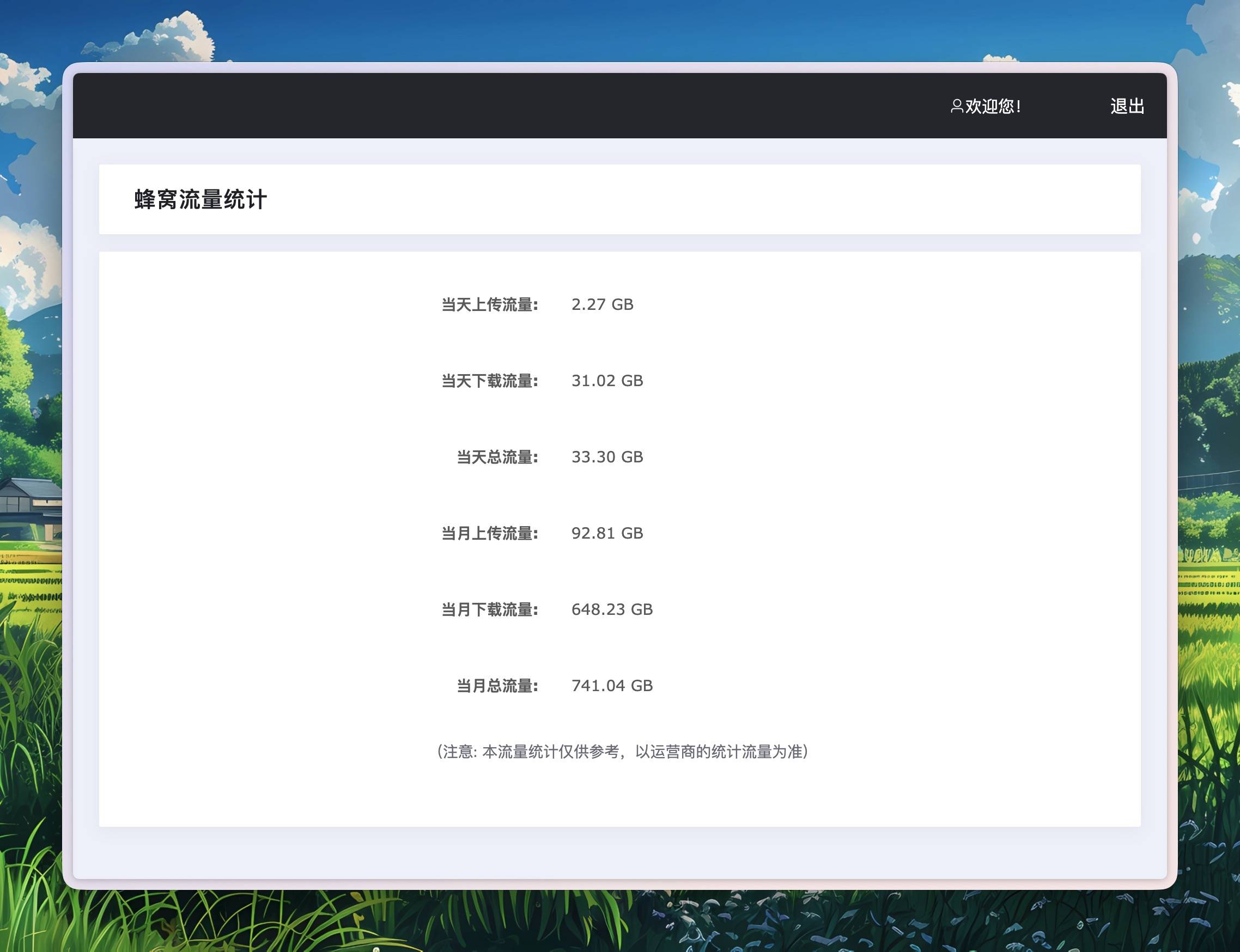Select the 33.30 GB daily total
The image size is (1240, 952).
607,457
